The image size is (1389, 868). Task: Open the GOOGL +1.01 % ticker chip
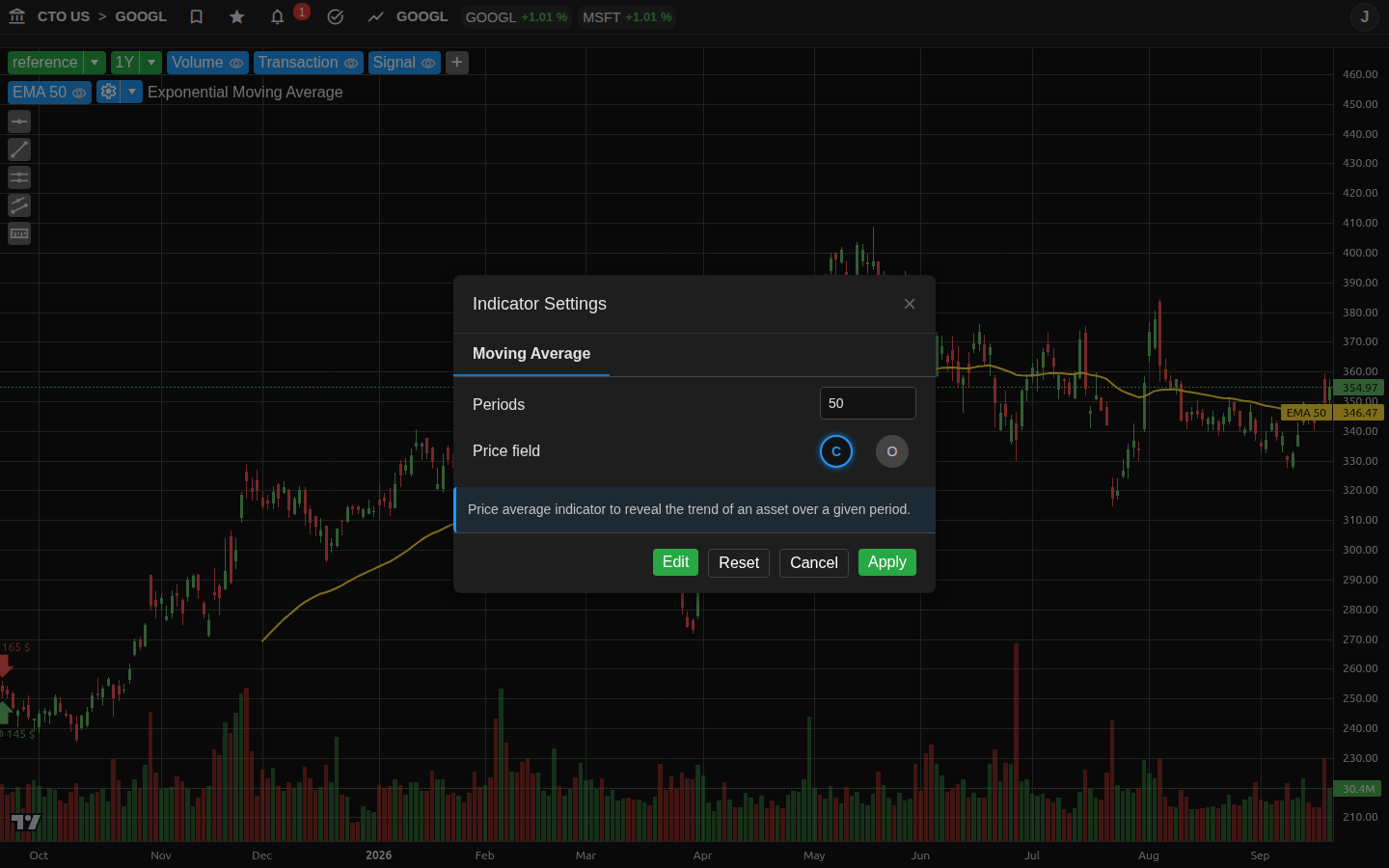tap(516, 17)
